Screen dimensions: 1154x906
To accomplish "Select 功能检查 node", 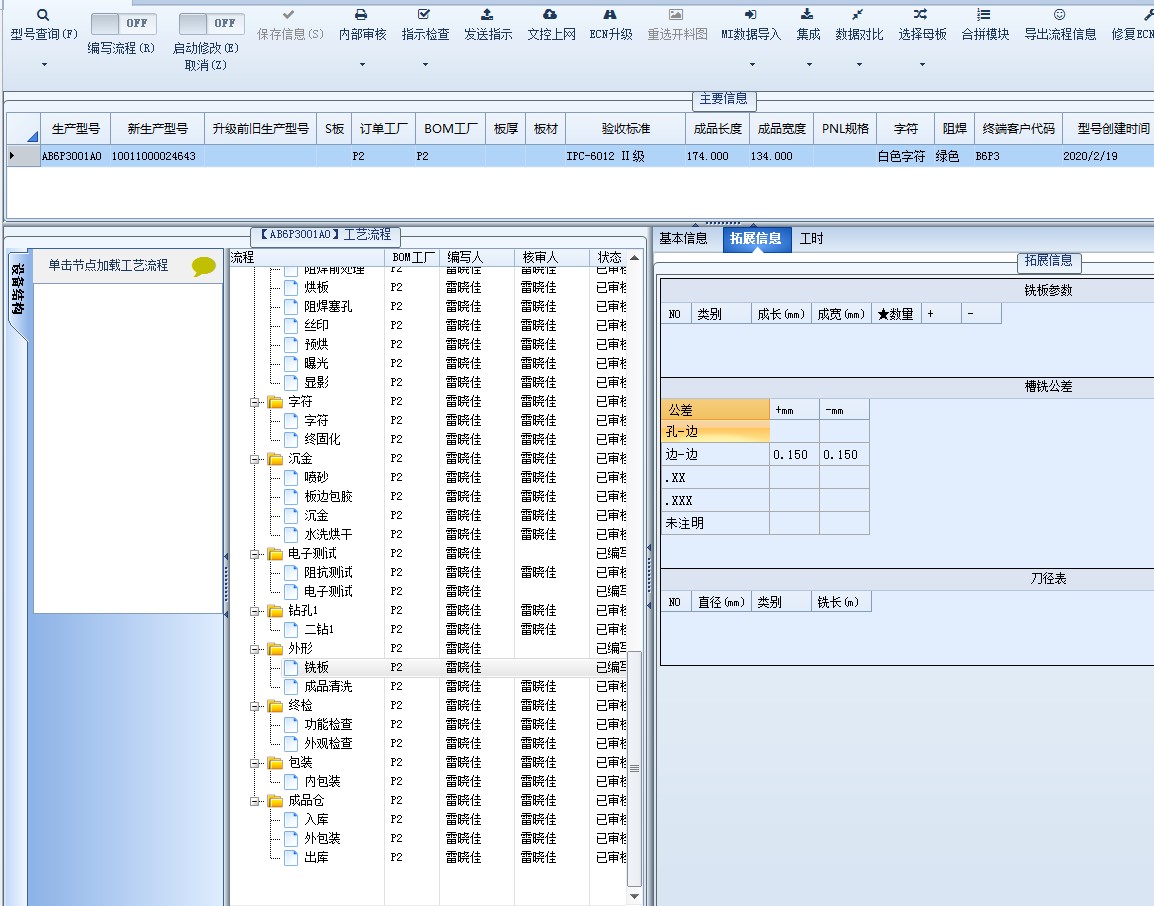I will coord(328,725).
